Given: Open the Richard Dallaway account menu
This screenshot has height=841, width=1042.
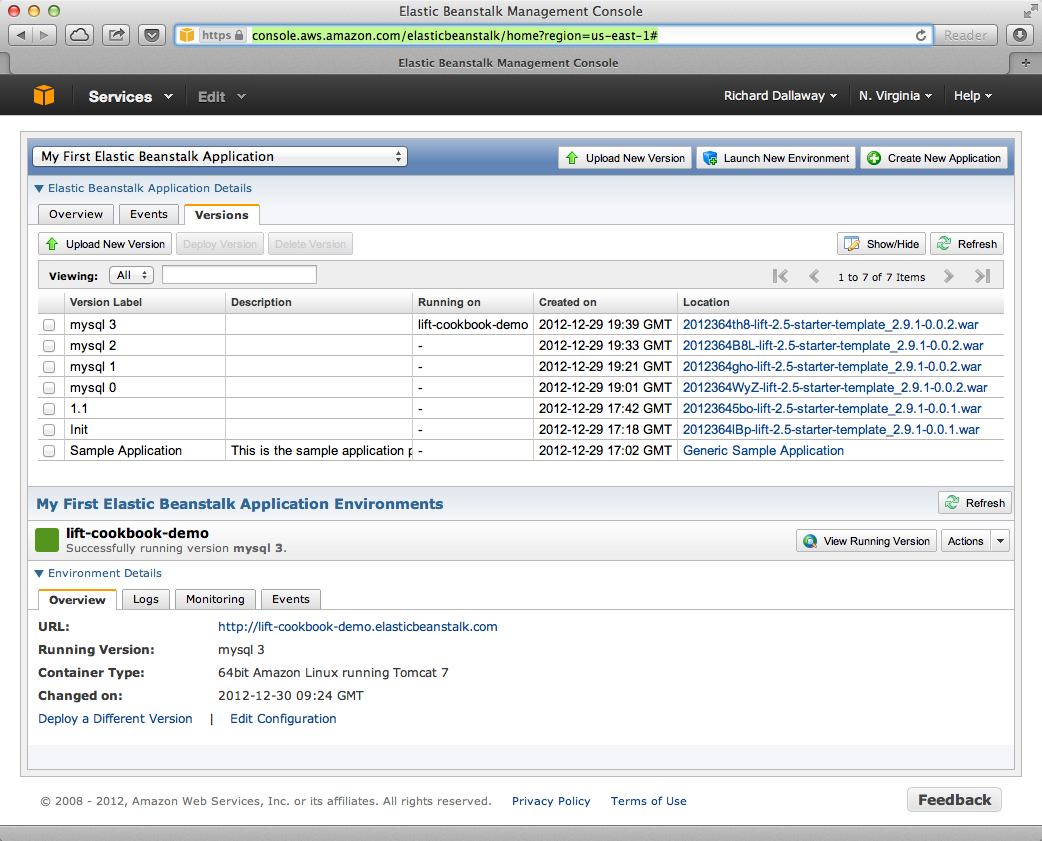Looking at the screenshot, I should [x=780, y=96].
